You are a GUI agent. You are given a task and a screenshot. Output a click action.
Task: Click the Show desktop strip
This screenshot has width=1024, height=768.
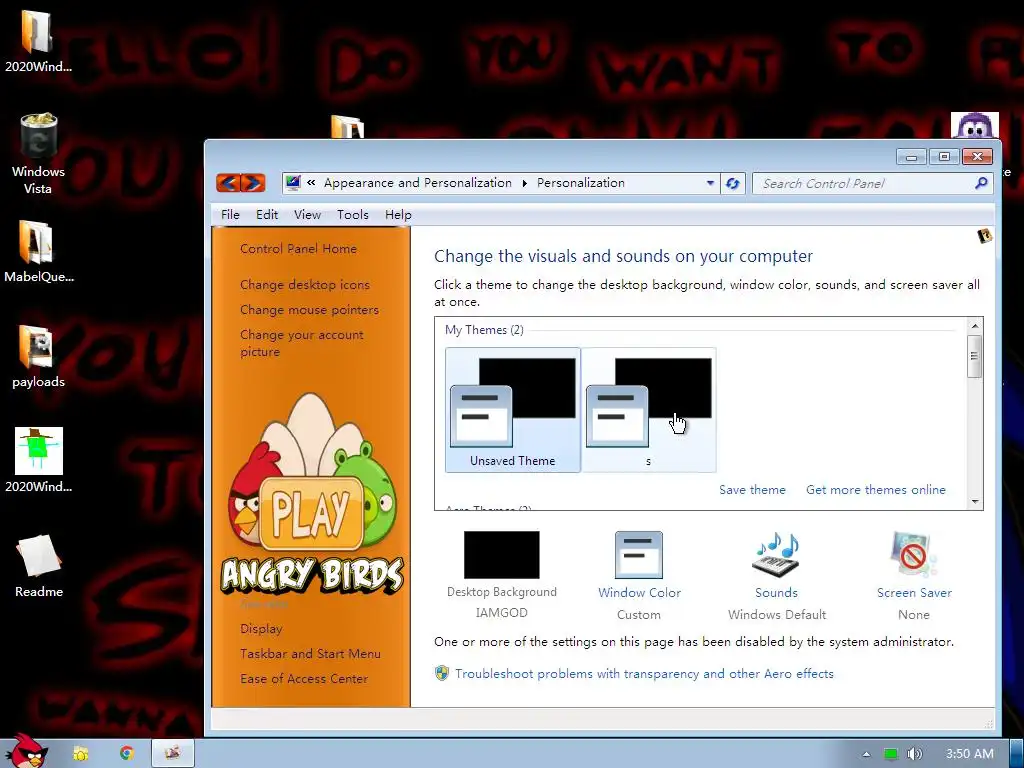(1017, 754)
